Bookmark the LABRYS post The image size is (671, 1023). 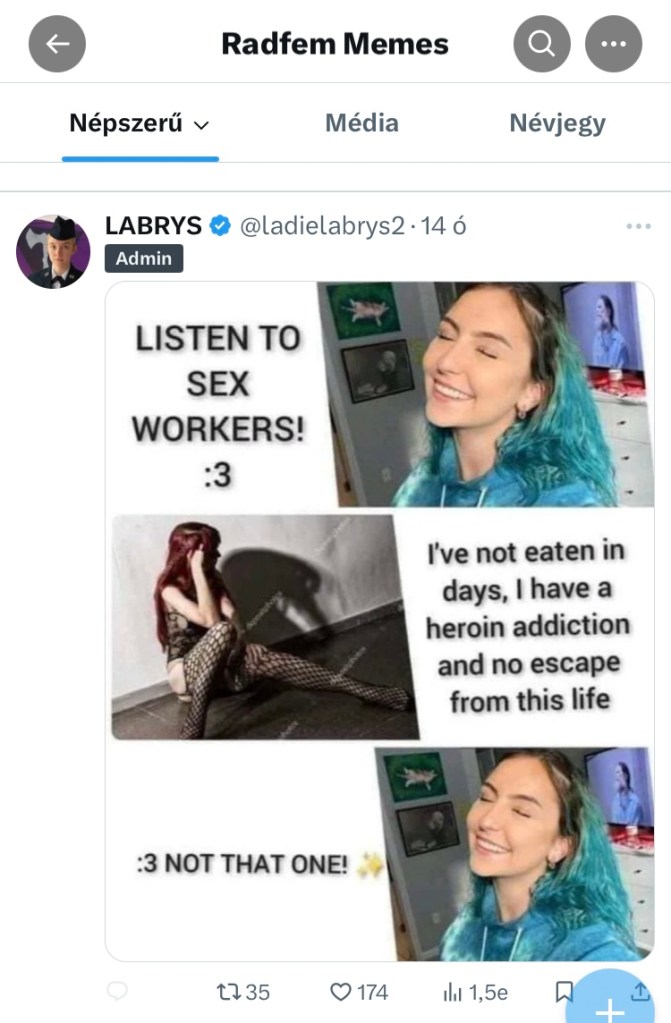[564, 992]
